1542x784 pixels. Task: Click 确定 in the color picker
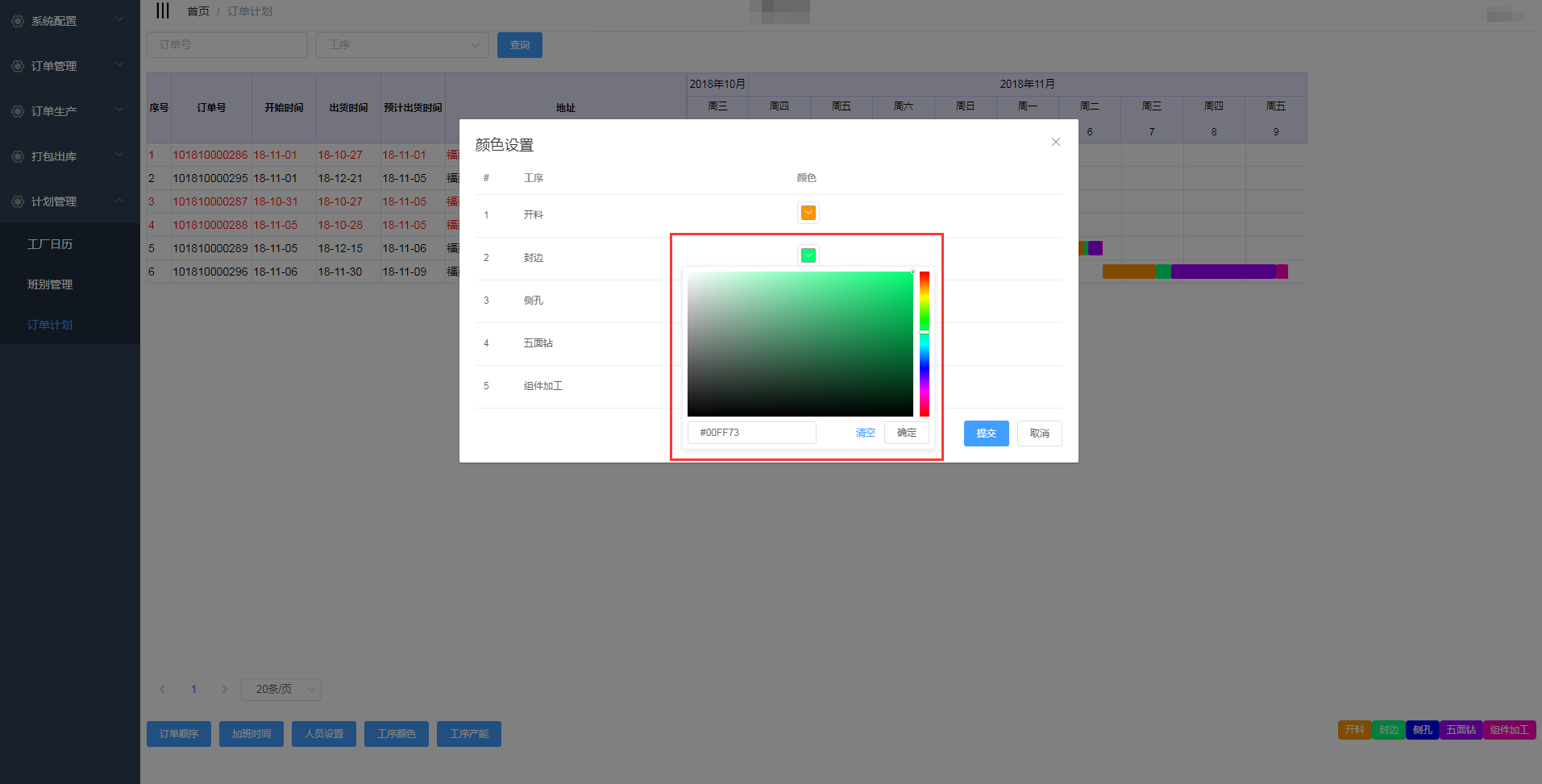[906, 433]
